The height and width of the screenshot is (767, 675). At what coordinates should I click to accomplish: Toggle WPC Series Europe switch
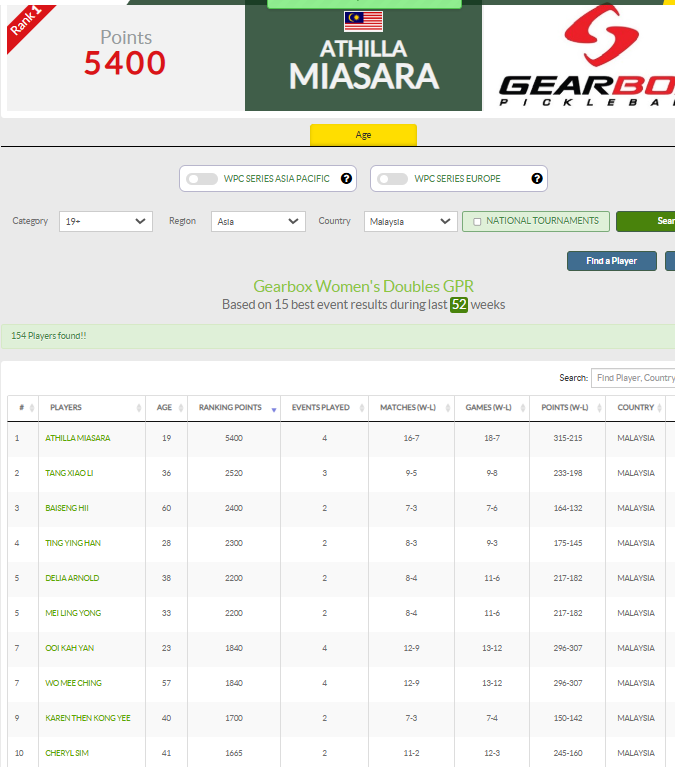click(x=393, y=179)
